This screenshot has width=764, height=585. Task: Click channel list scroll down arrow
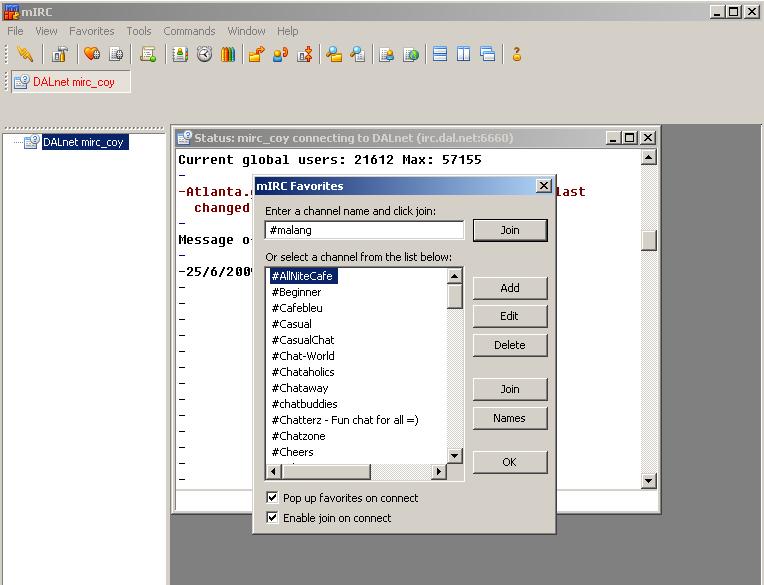click(x=454, y=456)
